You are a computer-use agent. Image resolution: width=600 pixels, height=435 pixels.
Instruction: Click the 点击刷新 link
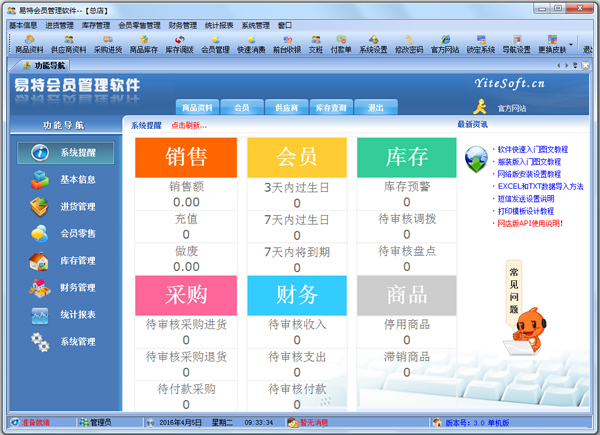pyautogui.click(x=188, y=125)
